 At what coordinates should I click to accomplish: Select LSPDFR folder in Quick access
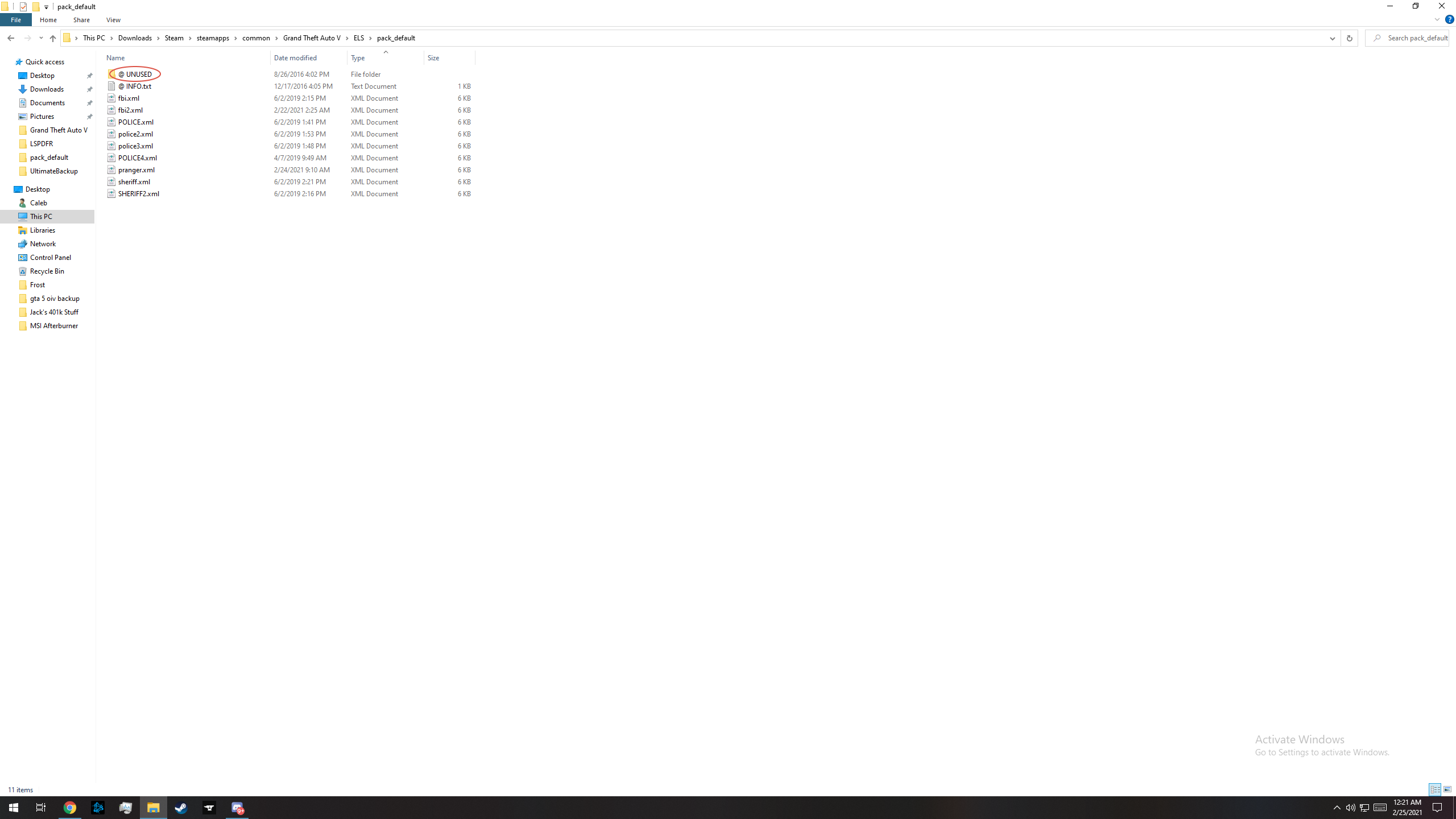pyautogui.click(x=42, y=144)
